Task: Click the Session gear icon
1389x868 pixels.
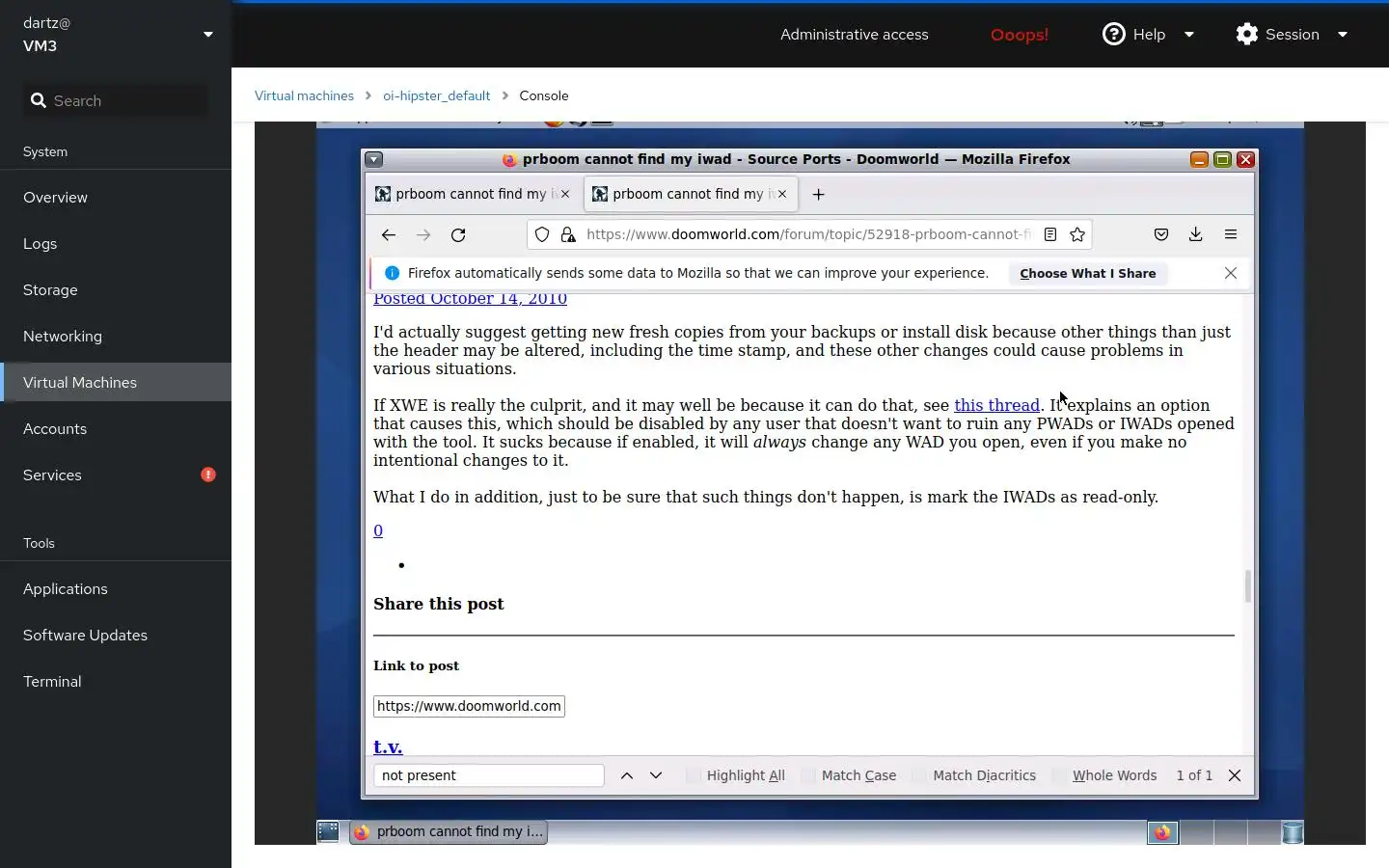Action: 1247,34
